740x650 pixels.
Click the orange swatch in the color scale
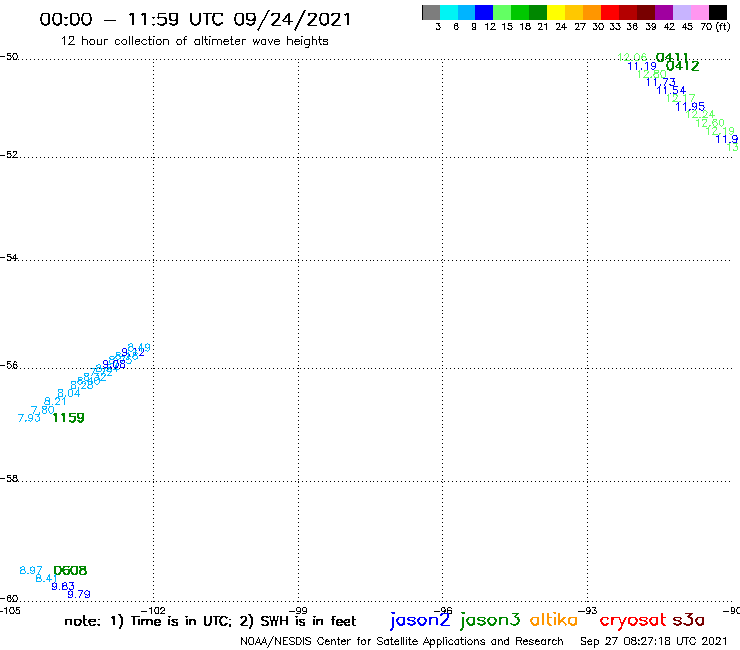tap(592, 12)
